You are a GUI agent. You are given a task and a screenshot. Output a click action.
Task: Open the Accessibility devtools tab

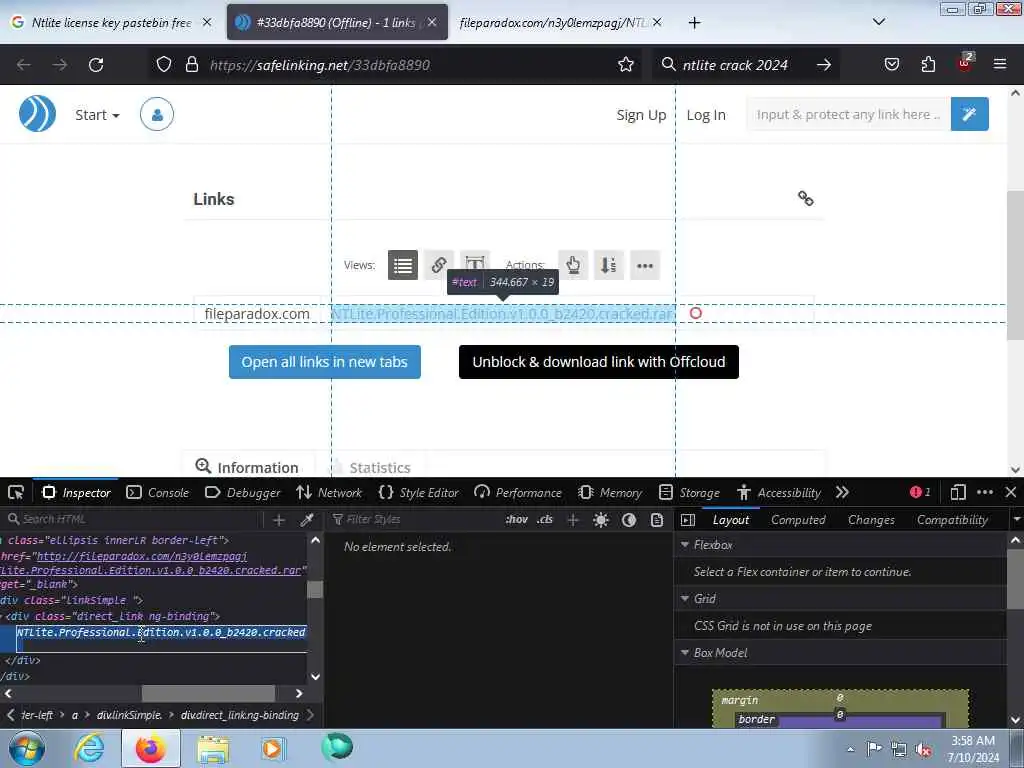point(778,492)
